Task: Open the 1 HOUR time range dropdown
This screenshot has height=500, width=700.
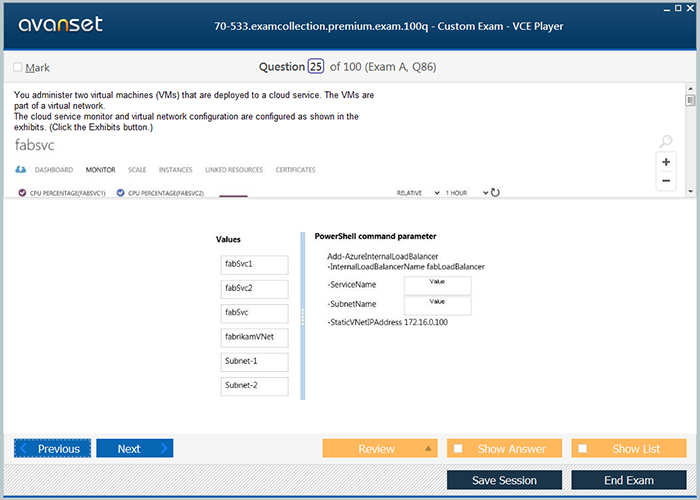Action: tap(467, 193)
